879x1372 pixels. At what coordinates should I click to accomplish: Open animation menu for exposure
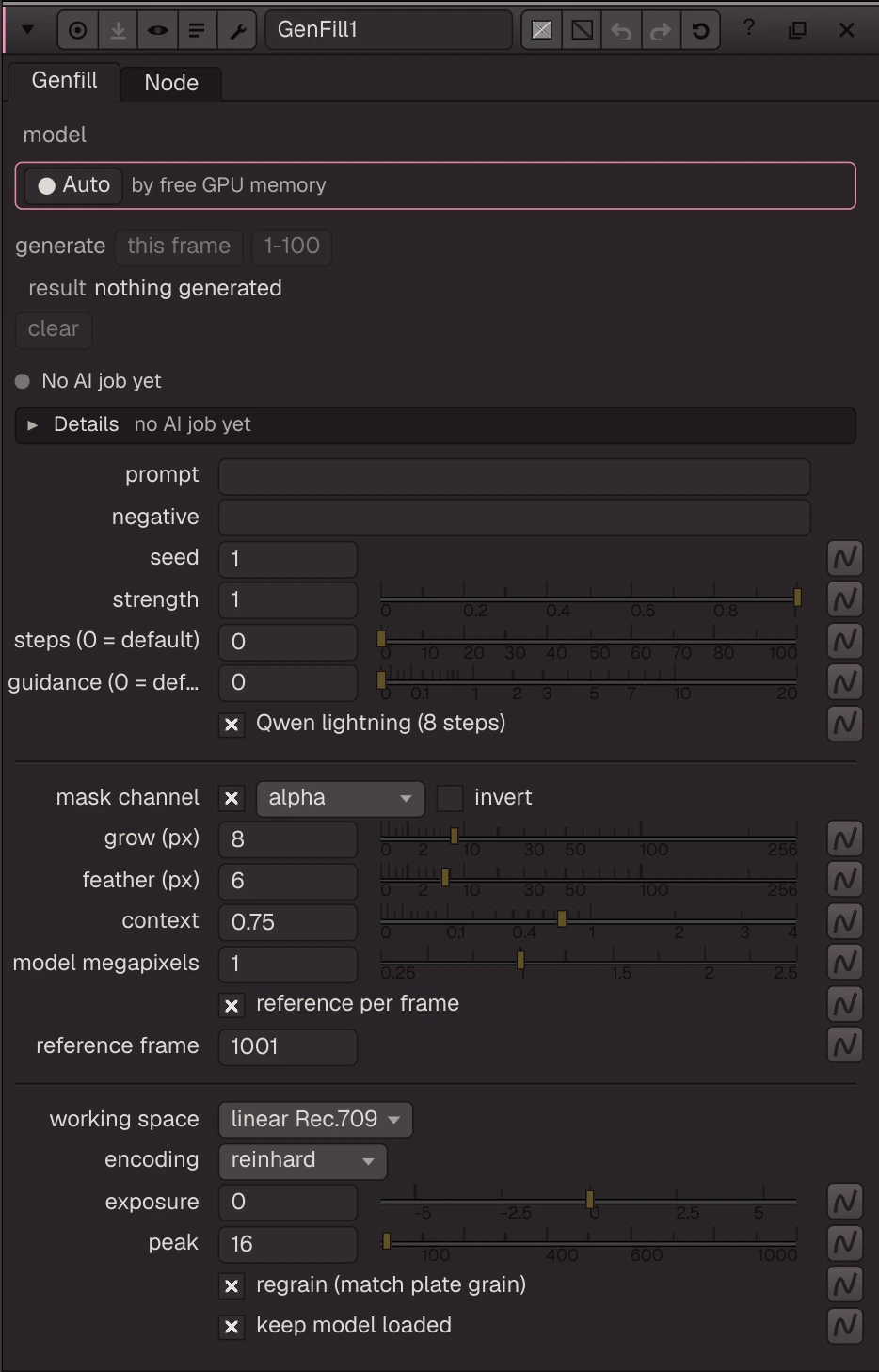tap(845, 1202)
